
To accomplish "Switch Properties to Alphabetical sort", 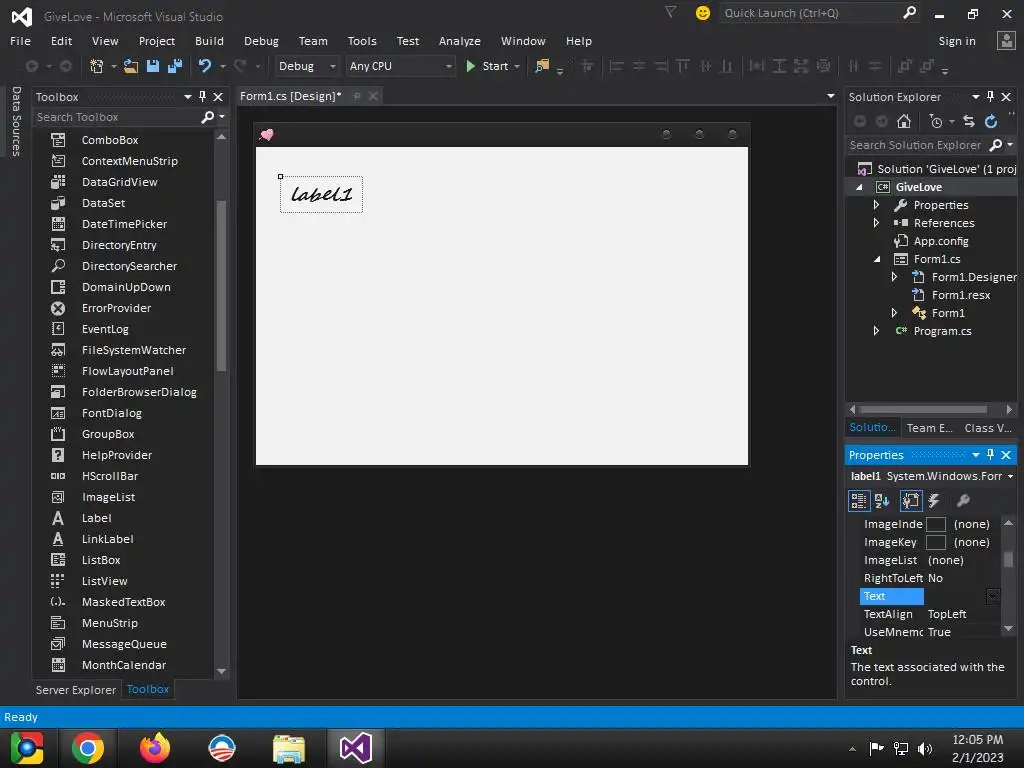I will point(882,501).
